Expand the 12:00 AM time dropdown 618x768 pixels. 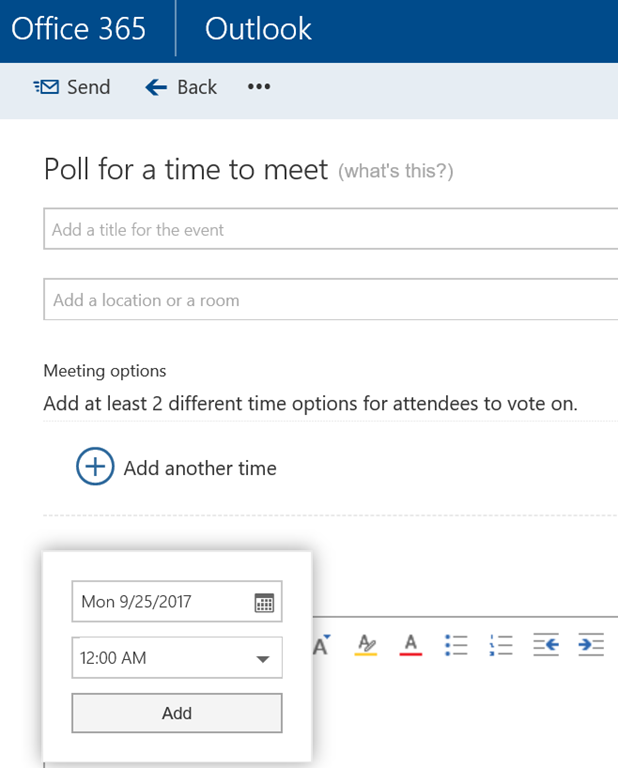pos(263,659)
